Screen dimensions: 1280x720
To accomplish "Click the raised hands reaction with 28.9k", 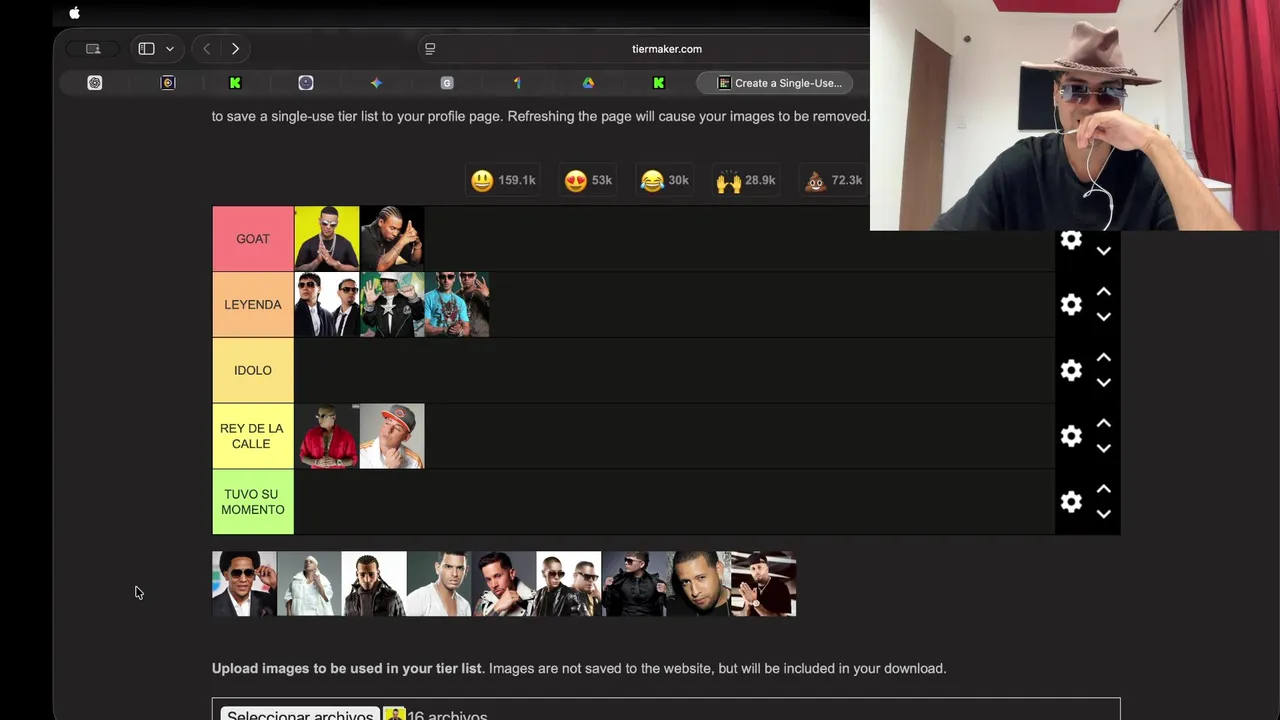I will (746, 180).
